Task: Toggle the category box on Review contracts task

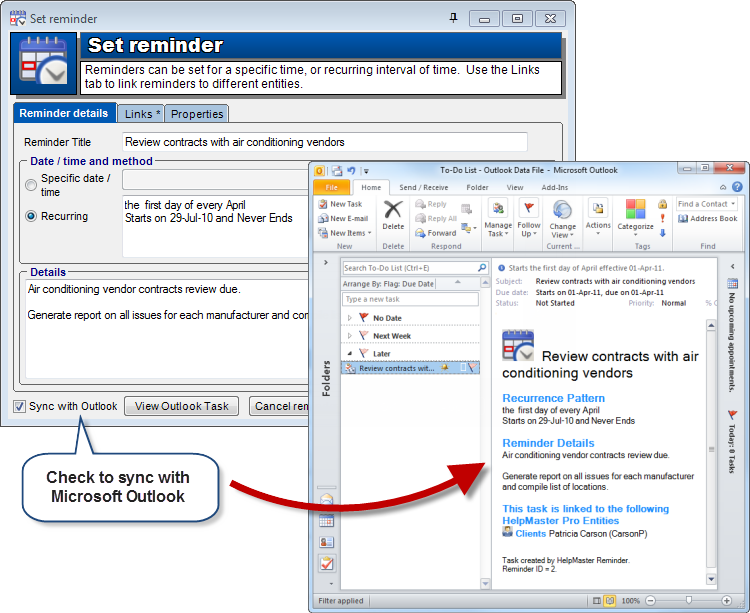Action: point(463,368)
